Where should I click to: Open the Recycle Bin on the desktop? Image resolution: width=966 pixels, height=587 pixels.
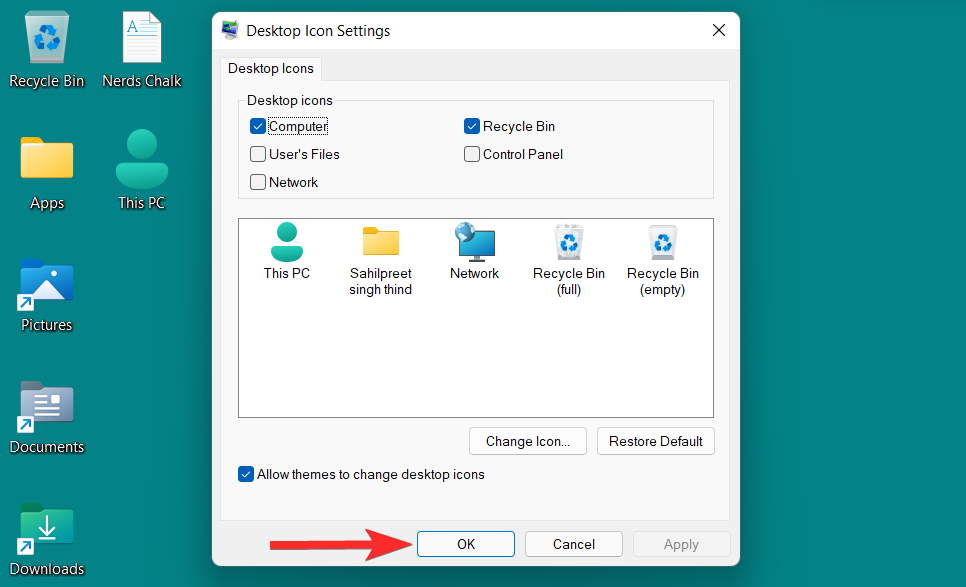tap(46, 37)
